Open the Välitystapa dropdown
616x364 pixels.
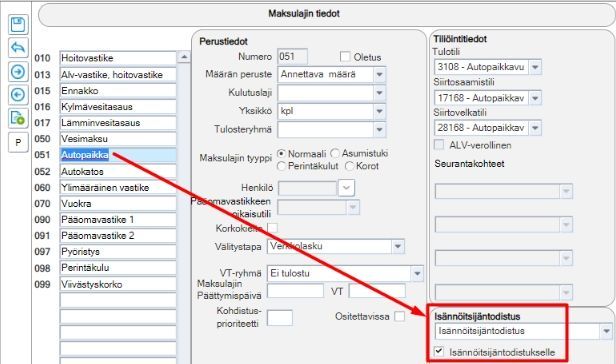pos(398,247)
